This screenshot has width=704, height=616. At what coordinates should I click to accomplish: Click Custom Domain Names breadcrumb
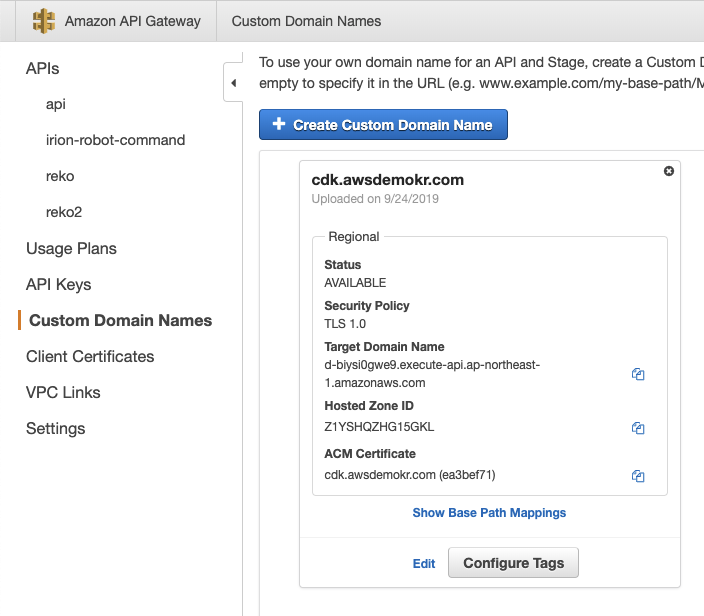(x=306, y=21)
